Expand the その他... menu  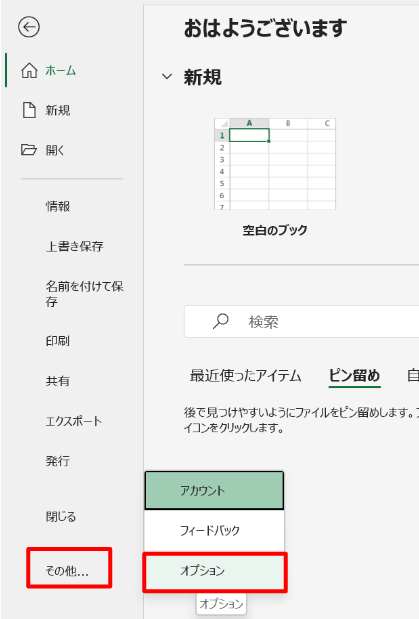(x=69, y=570)
